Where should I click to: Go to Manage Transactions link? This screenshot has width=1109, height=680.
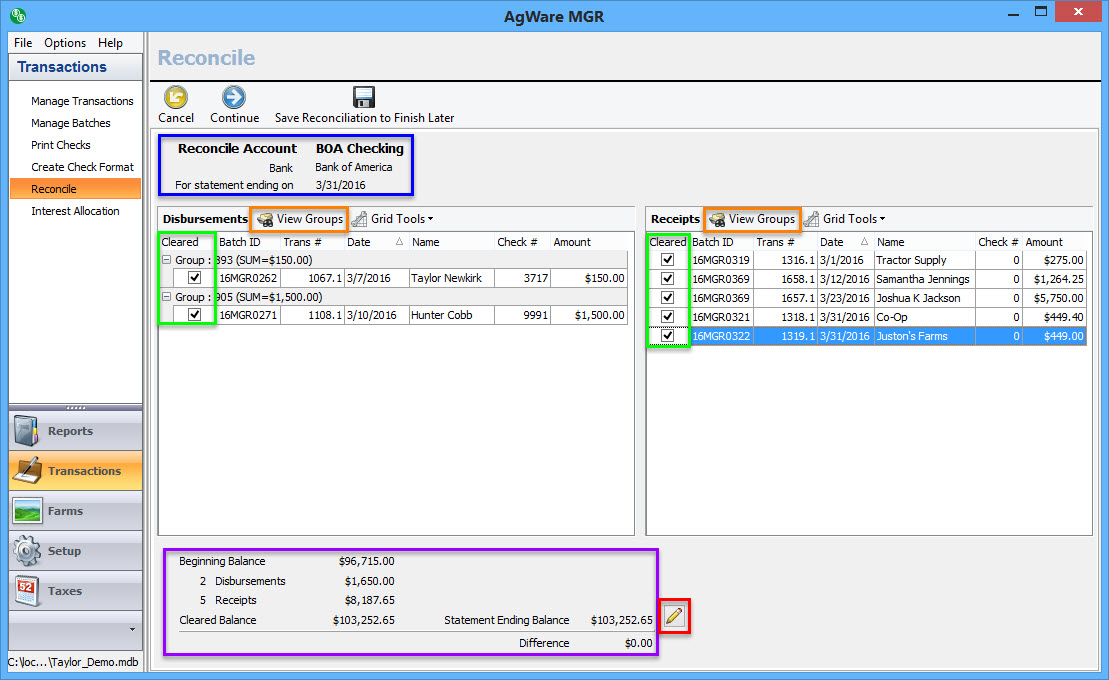pyautogui.click(x=82, y=101)
